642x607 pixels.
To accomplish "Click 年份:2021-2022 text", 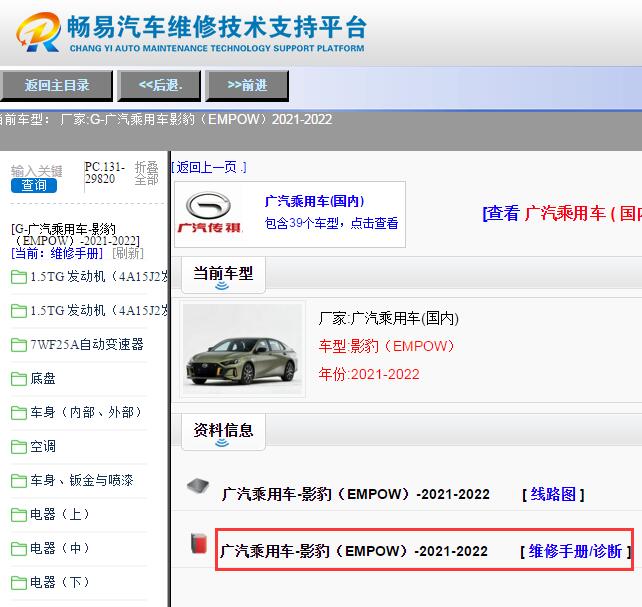I will [369, 375].
